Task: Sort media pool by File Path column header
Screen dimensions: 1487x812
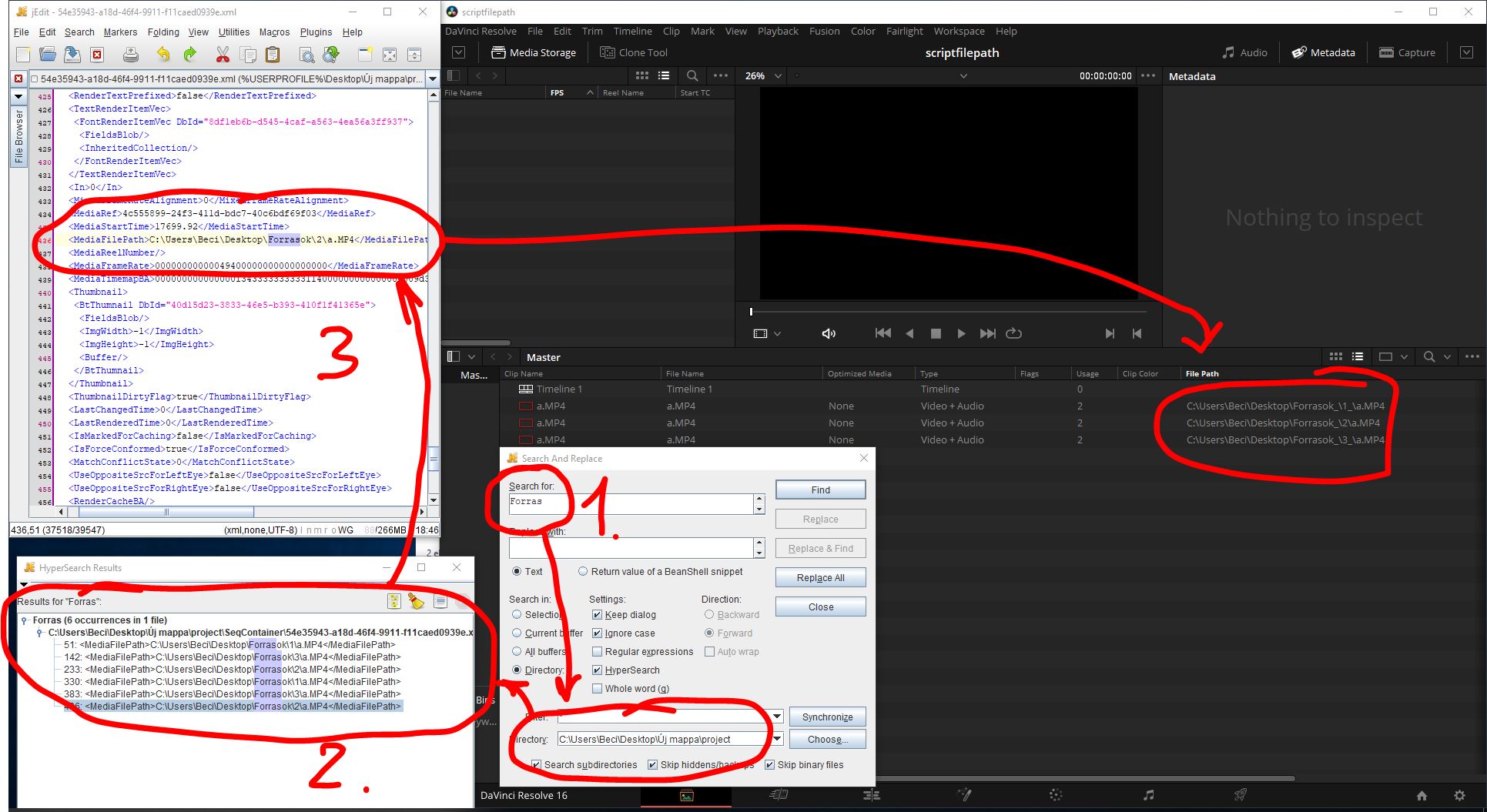Action: tap(1201, 374)
